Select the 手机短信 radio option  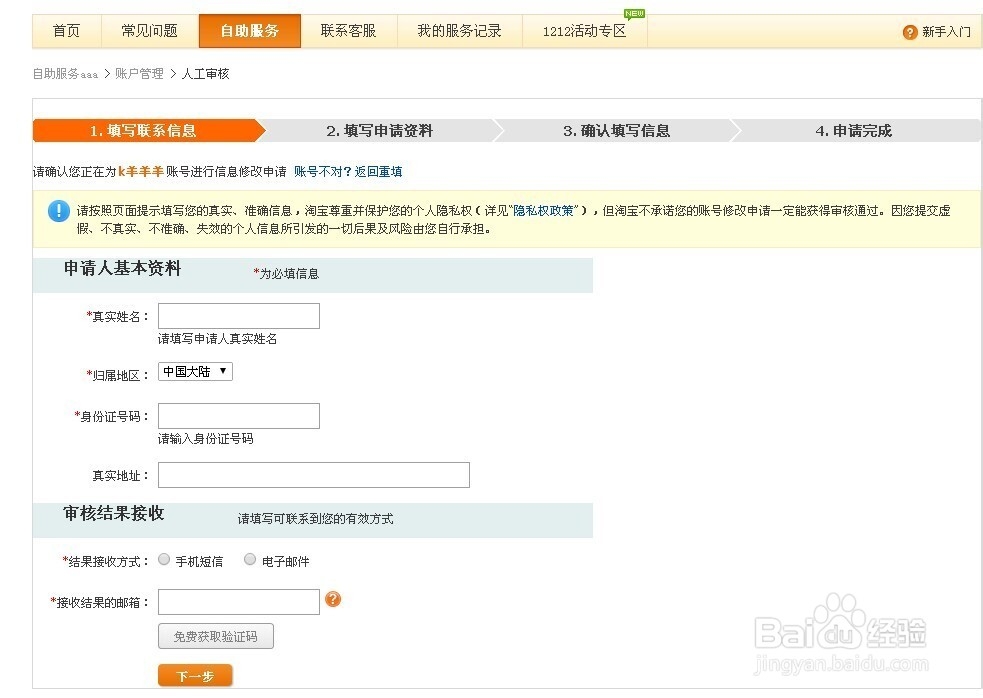point(164,559)
